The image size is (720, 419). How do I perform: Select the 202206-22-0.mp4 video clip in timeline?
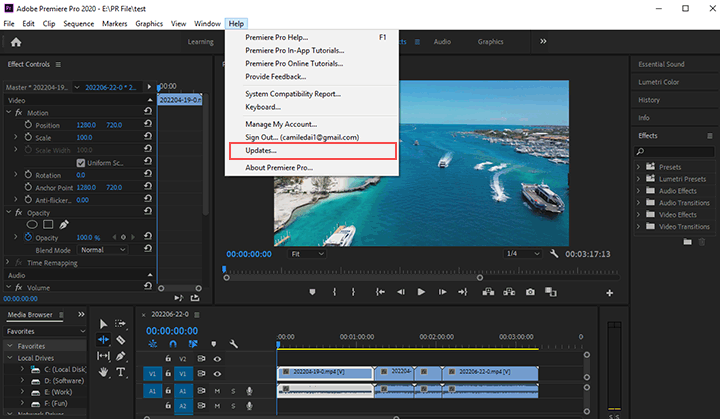coord(490,373)
